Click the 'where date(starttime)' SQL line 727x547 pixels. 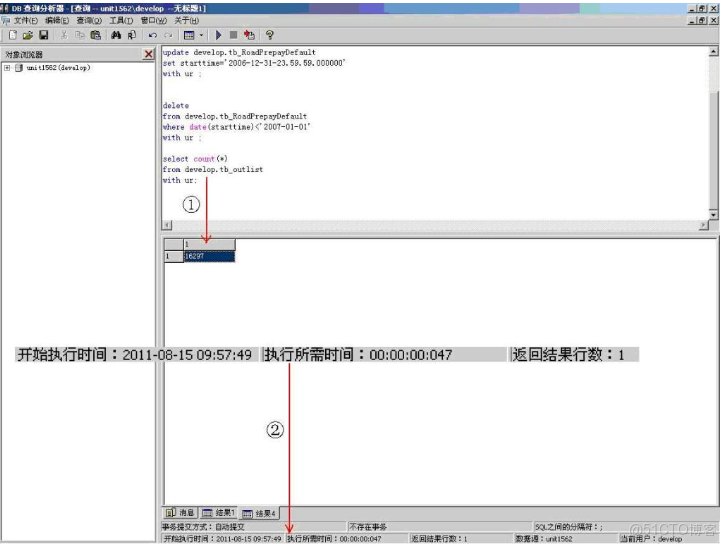[236, 127]
